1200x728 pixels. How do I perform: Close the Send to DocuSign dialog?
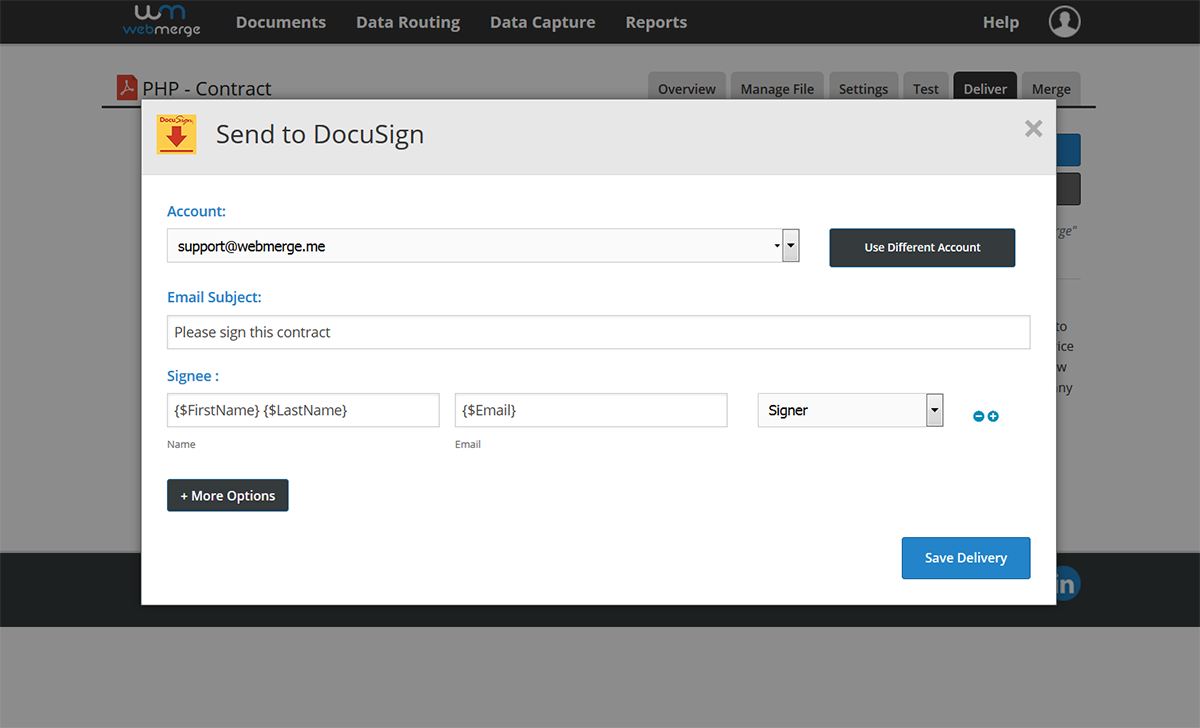(x=1034, y=128)
